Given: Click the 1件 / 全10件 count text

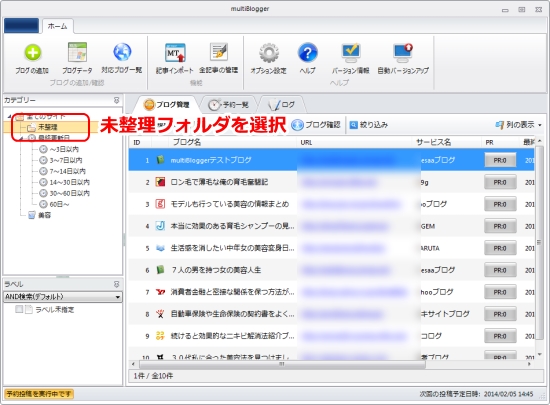Looking at the screenshot, I should [153, 376].
